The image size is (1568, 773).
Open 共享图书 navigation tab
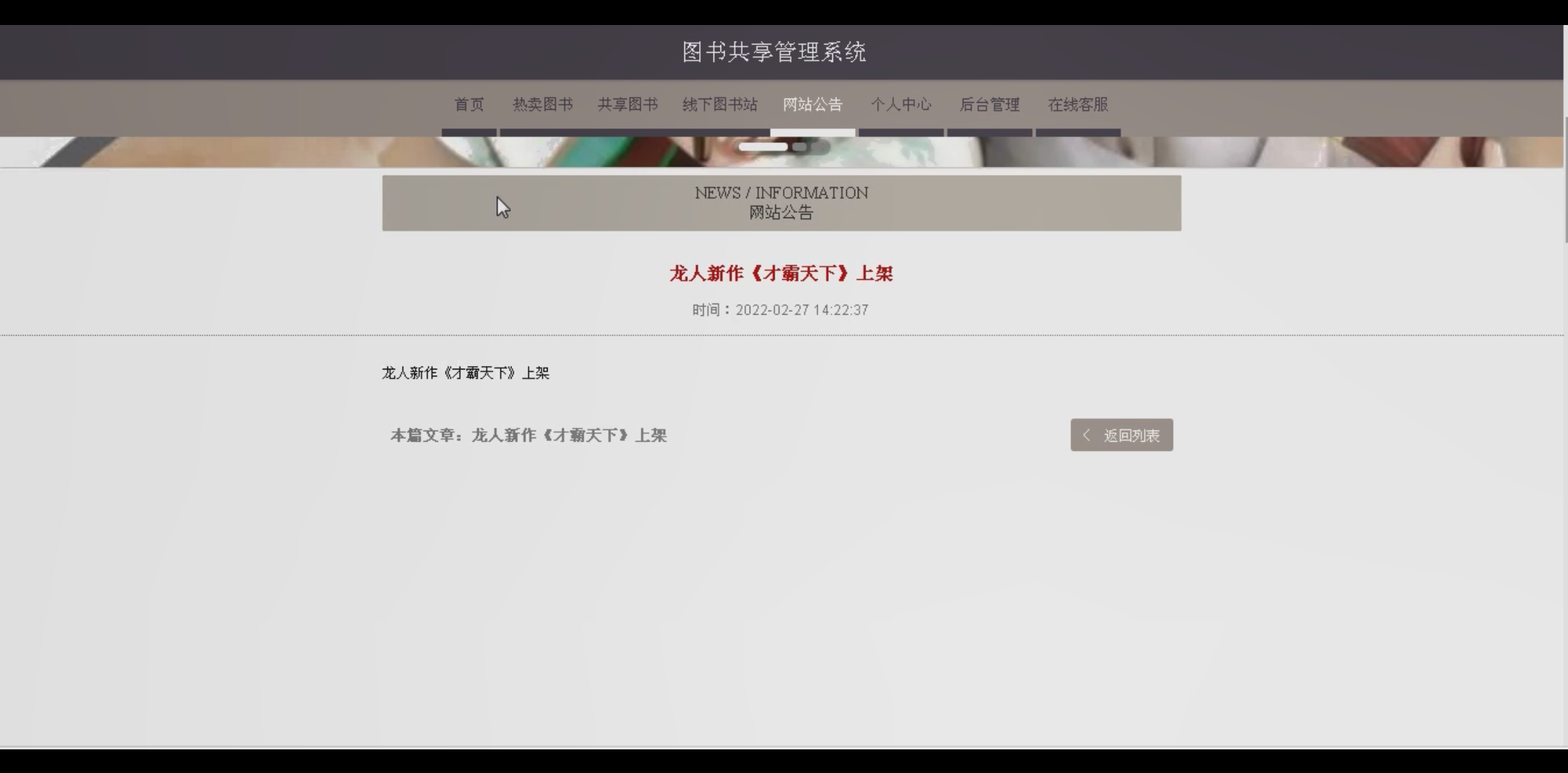click(628, 105)
